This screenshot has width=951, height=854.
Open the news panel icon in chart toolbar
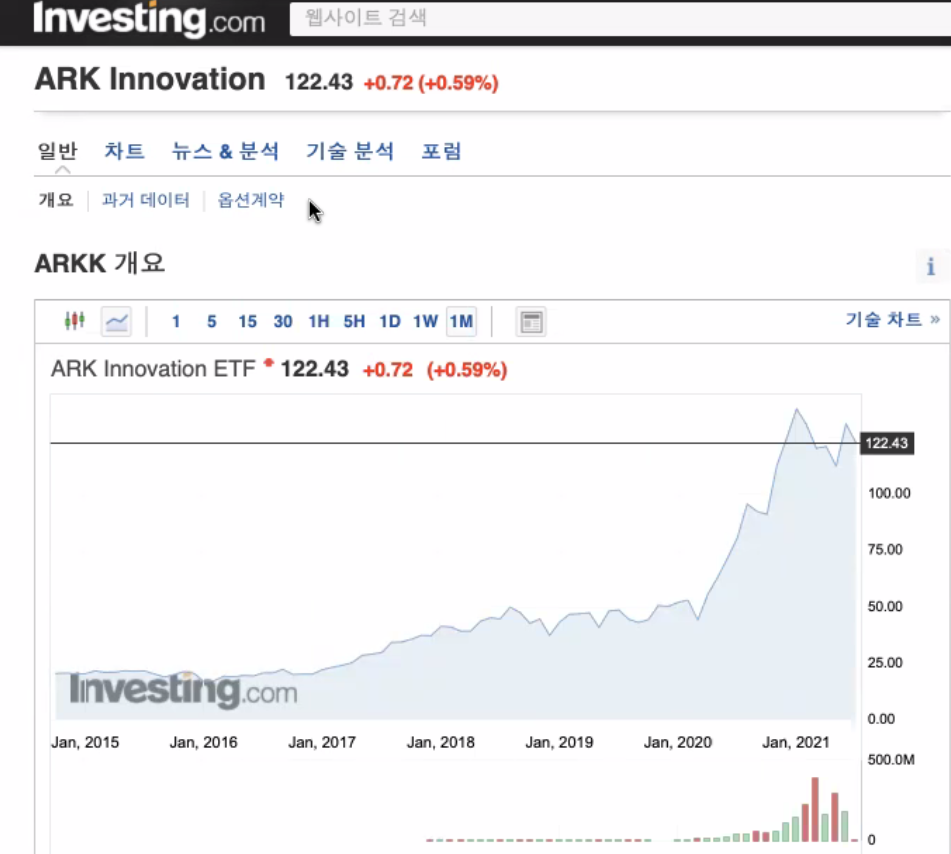tap(531, 321)
